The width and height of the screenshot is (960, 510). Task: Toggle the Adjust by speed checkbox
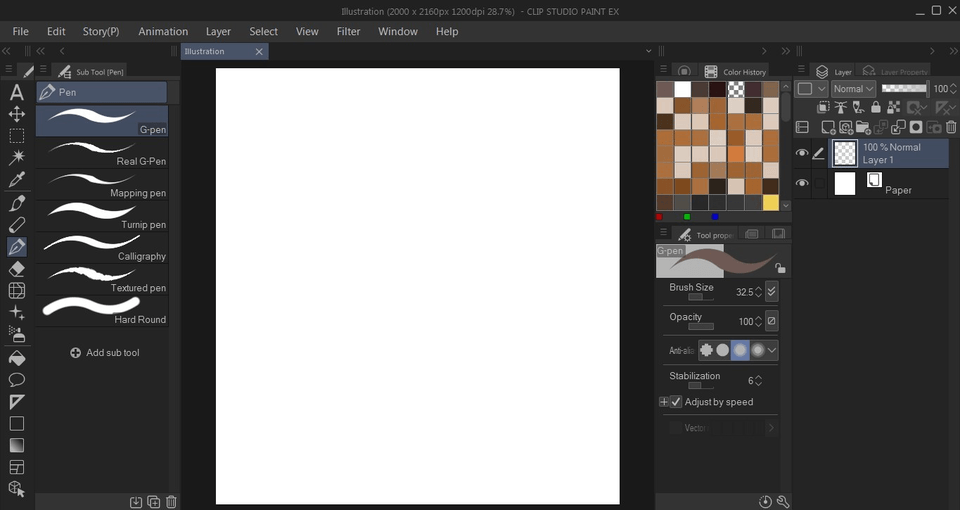pyautogui.click(x=676, y=402)
